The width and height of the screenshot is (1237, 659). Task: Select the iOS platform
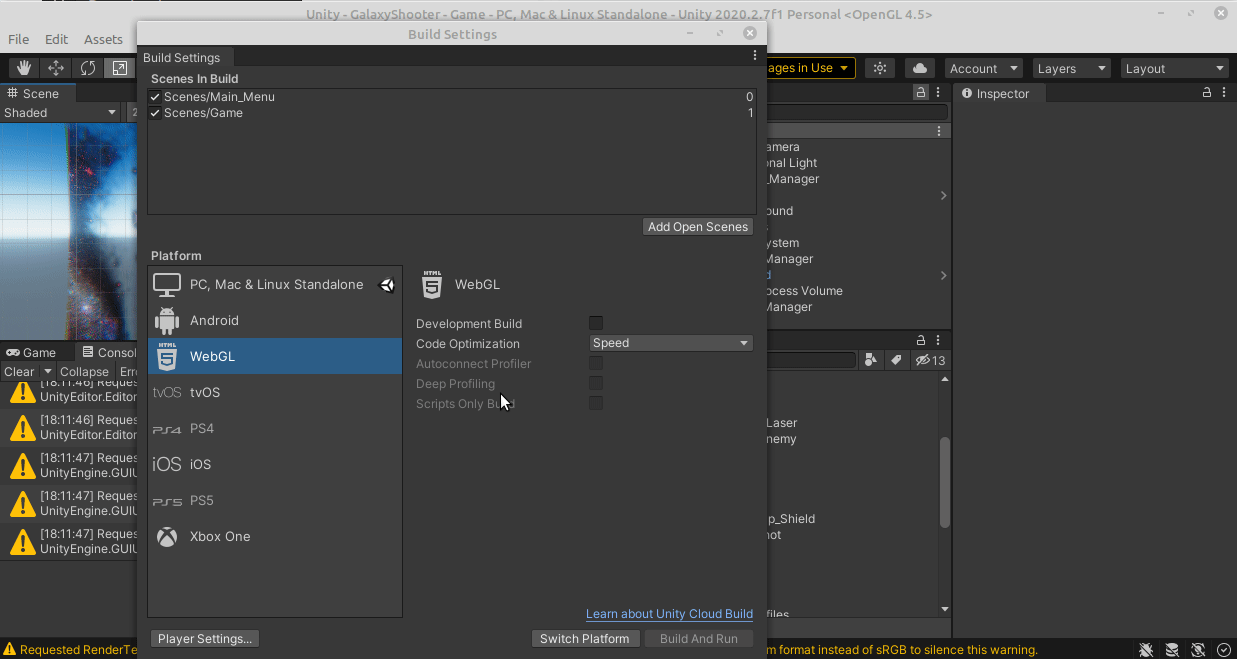click(275, 464)
